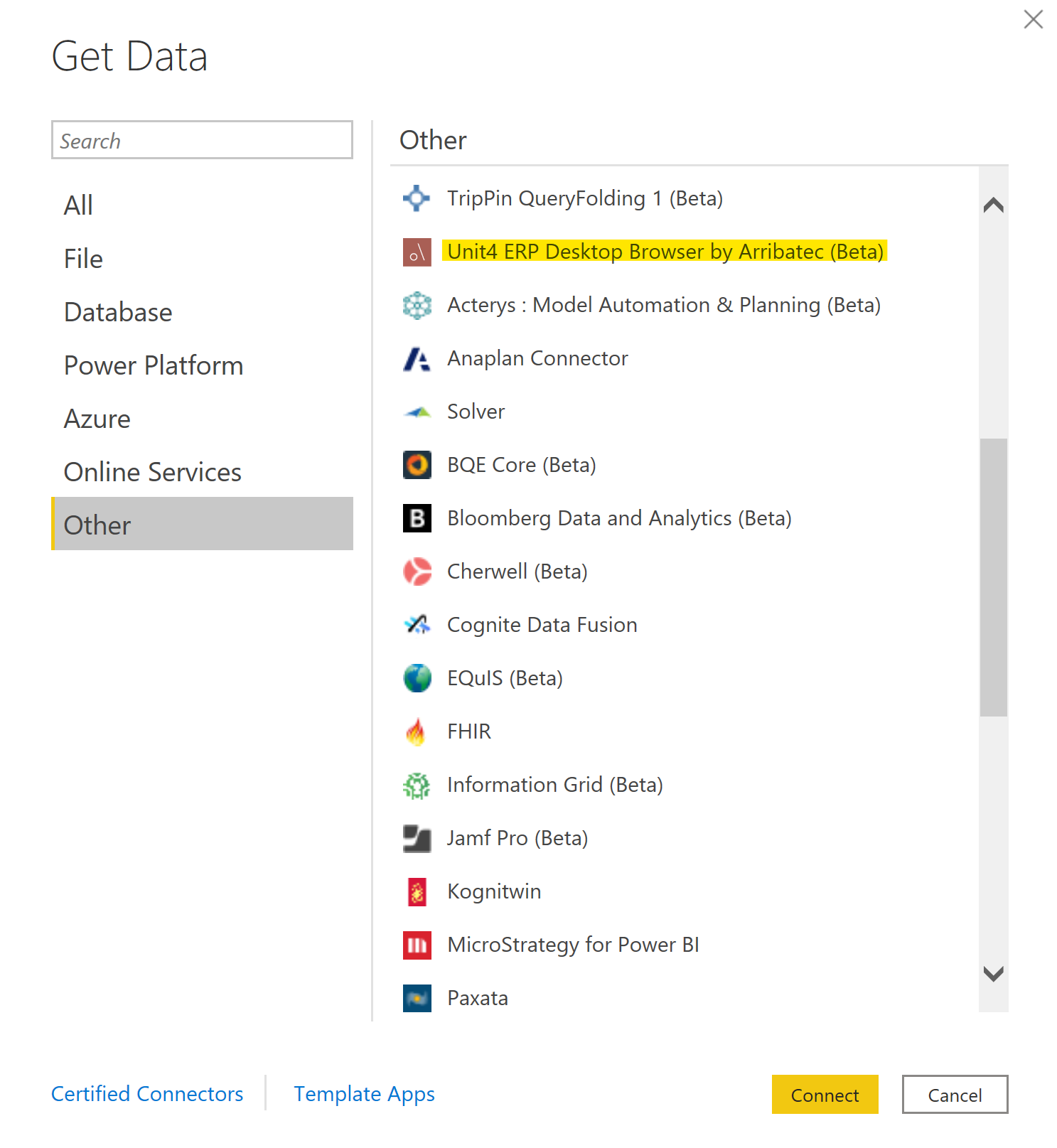Click the Connect button
The height and width of the screenshot is (1148, 1057).
[825, 1095]
